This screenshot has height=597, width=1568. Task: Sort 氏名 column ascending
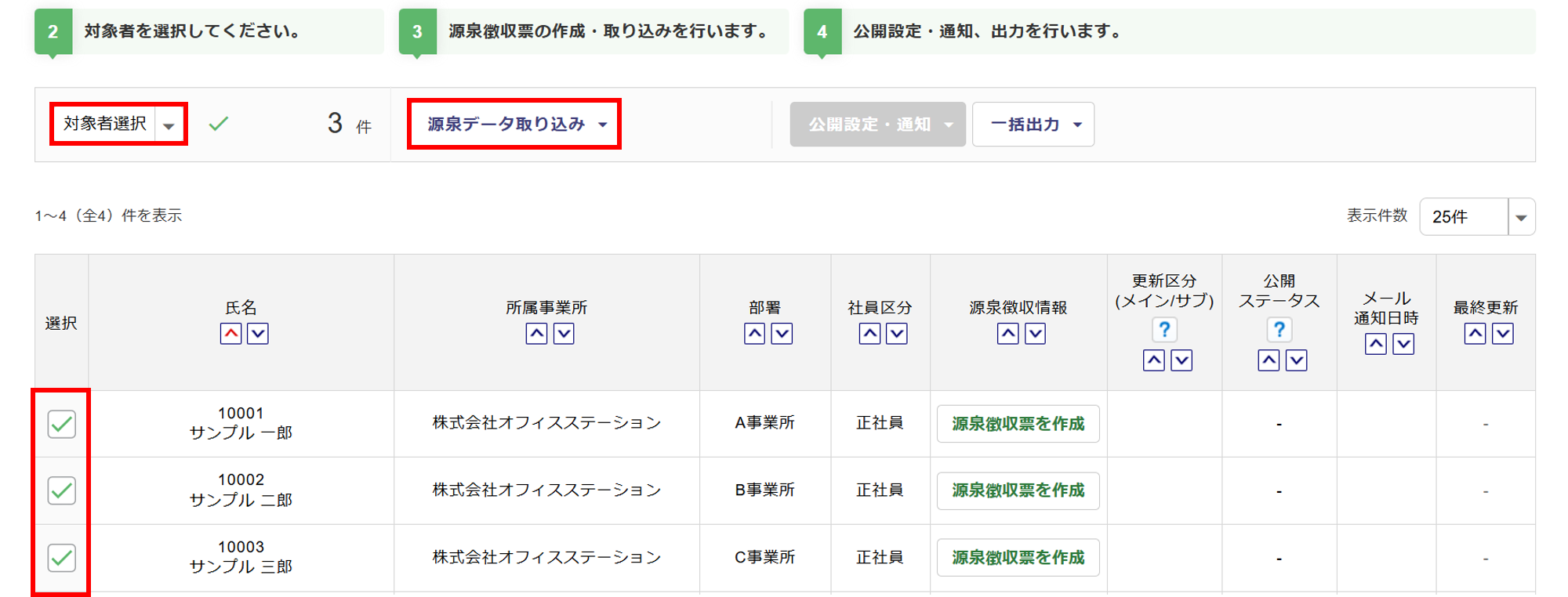coord(230,334)
